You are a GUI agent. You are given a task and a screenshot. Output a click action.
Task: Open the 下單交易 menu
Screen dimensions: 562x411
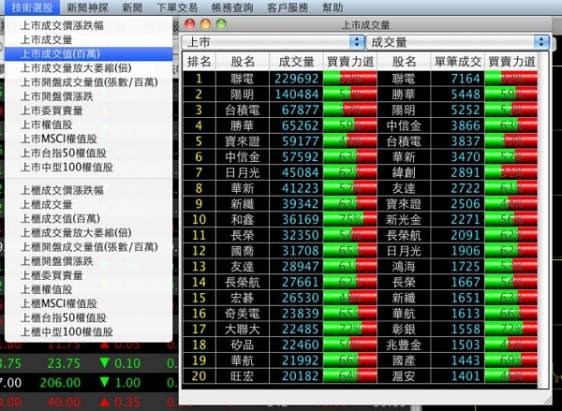177,8
